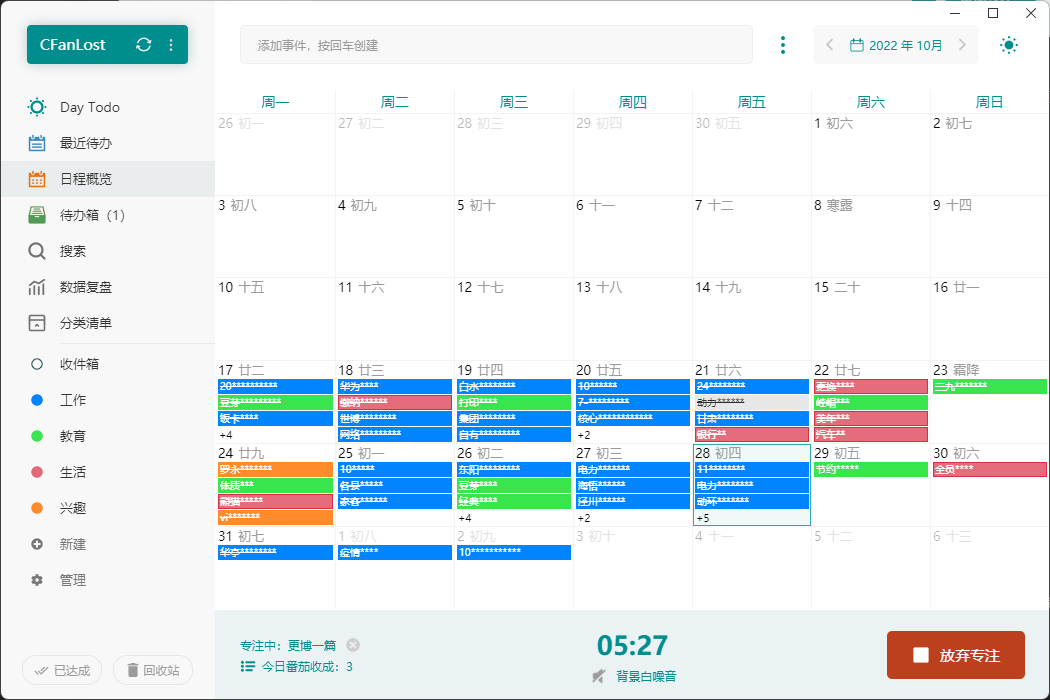Select the date cell 8 寒露
Image resolution: width=1050 pixels, height=700 pixels.
pyautogui.click(x=871, y=236)
